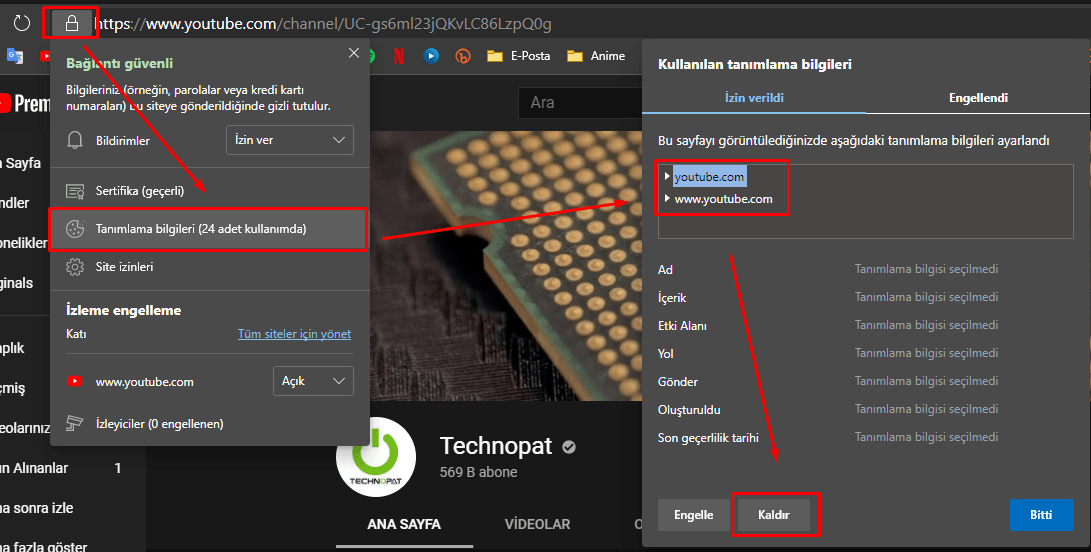Image resolution: width=1091 pixels, height=552 pixels.
Task: Open the orange 'b' bookmark icon
Action: [x=463, y=56]
